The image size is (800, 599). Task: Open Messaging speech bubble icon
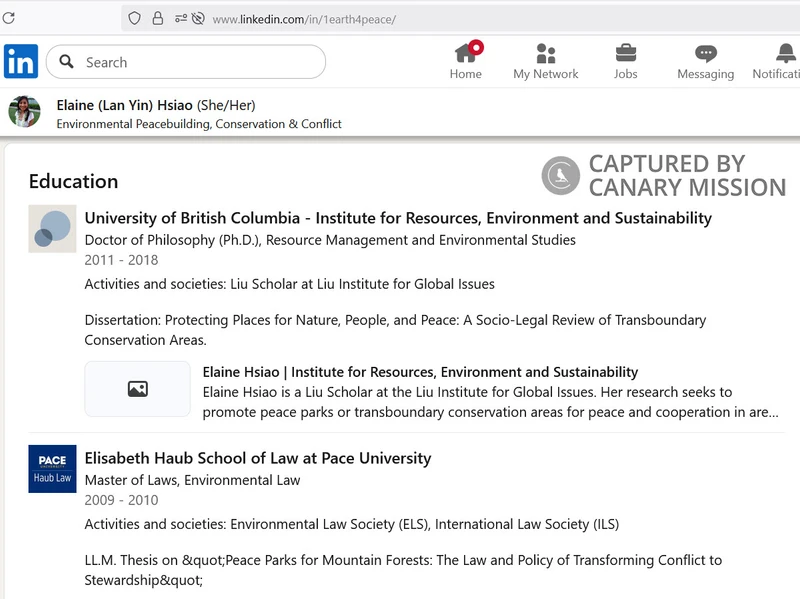pos(706,53)
